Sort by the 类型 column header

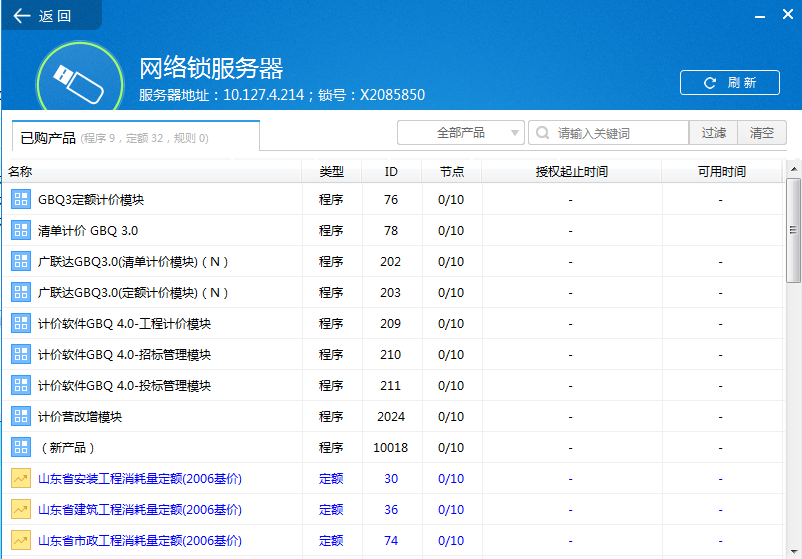(x=331, y=172)
